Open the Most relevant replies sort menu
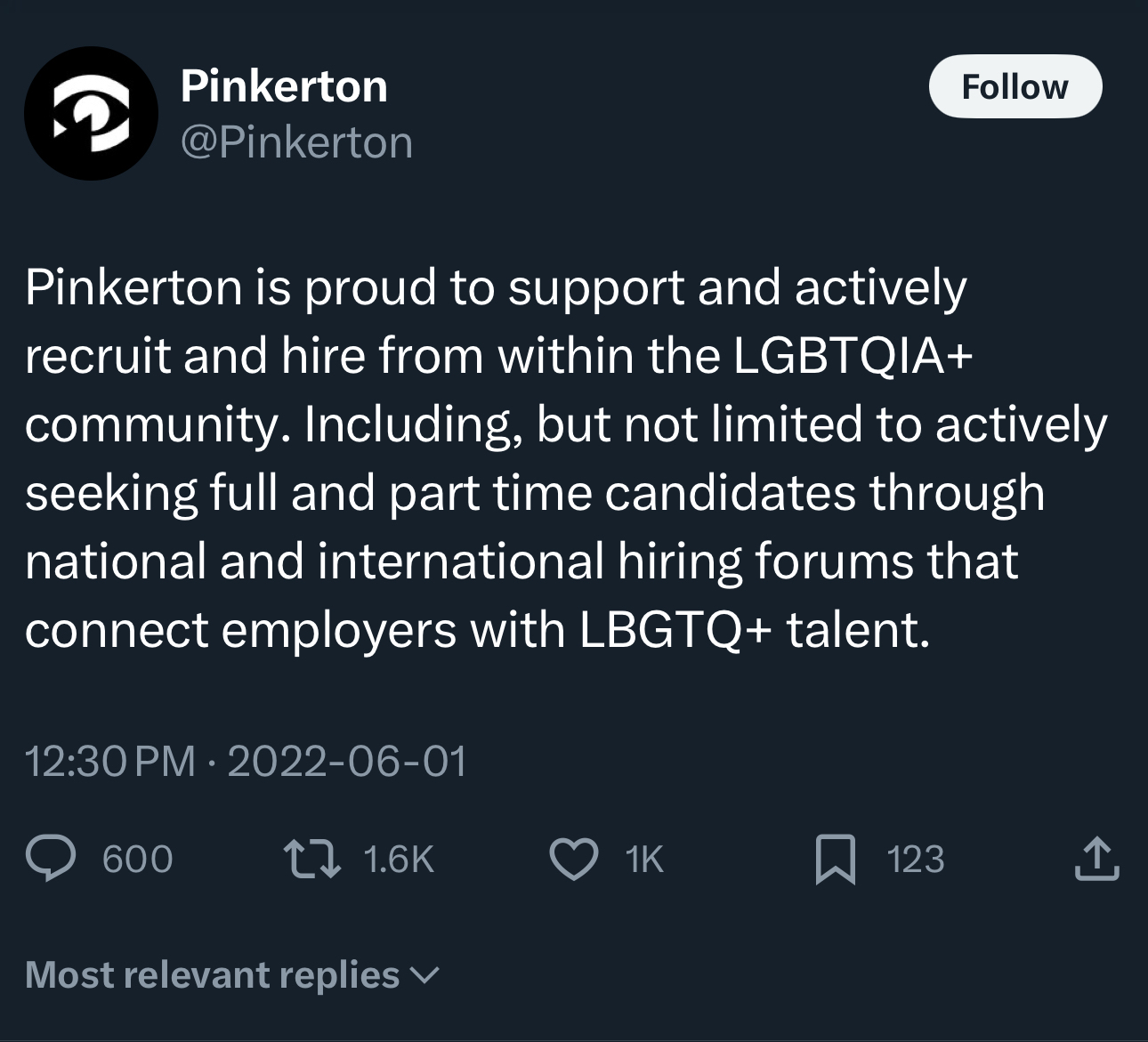The width and height of the screenshot is (1148, 1042). tap(213, 974)
